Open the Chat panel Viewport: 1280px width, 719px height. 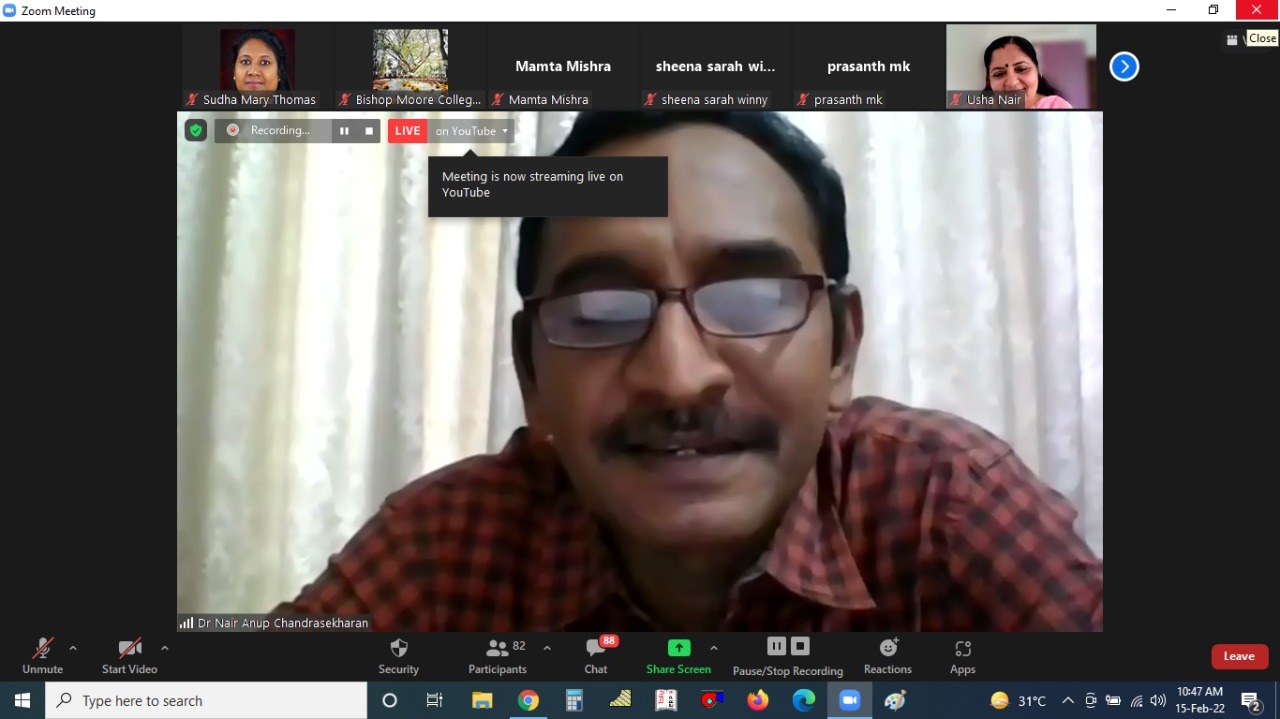pos(596,656)
